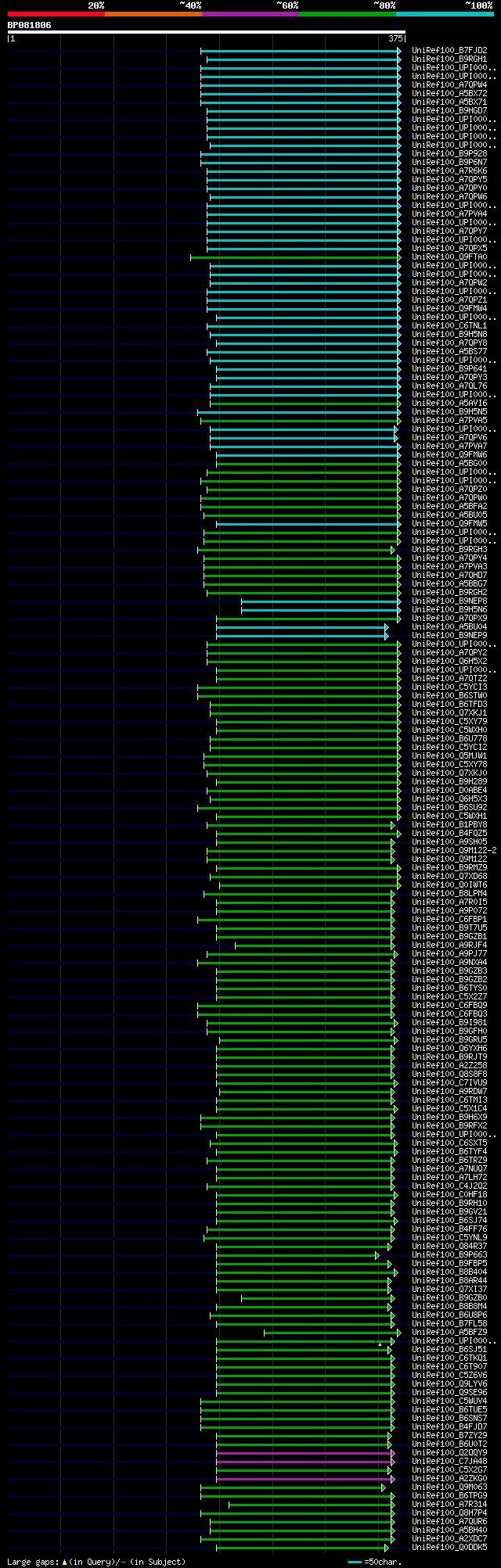Click the UniRef100_B9H5N8 label
This screenshot has height=1568, width=501.
pos(449,334)
